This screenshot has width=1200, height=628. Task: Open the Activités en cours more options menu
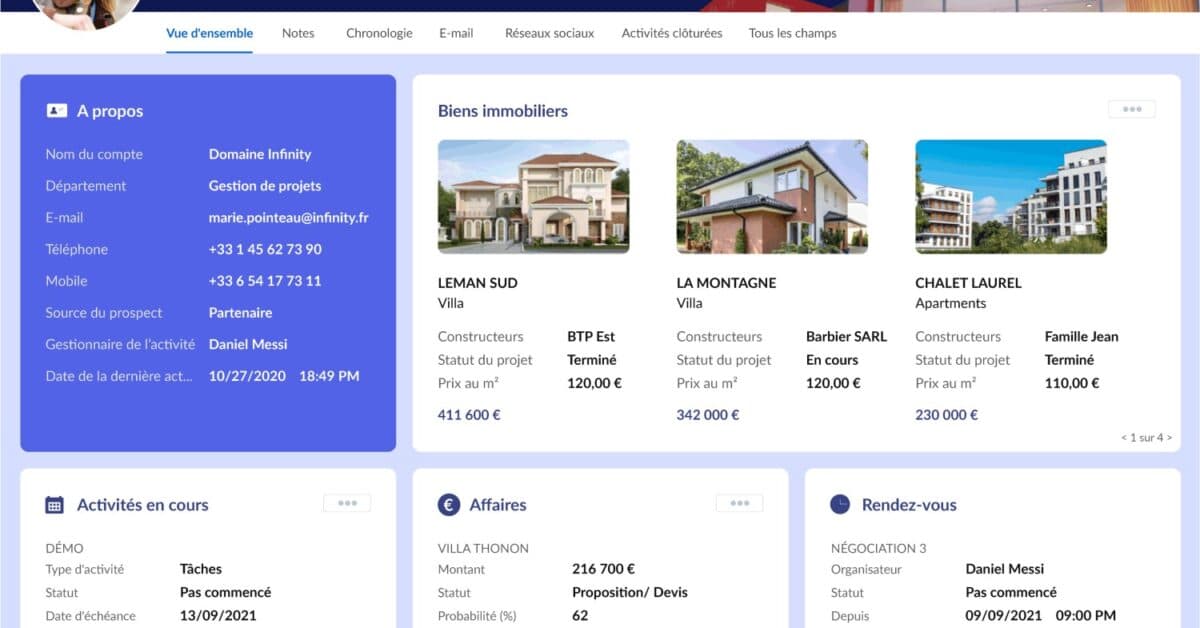pyautogui.click(x=347, y=503)
